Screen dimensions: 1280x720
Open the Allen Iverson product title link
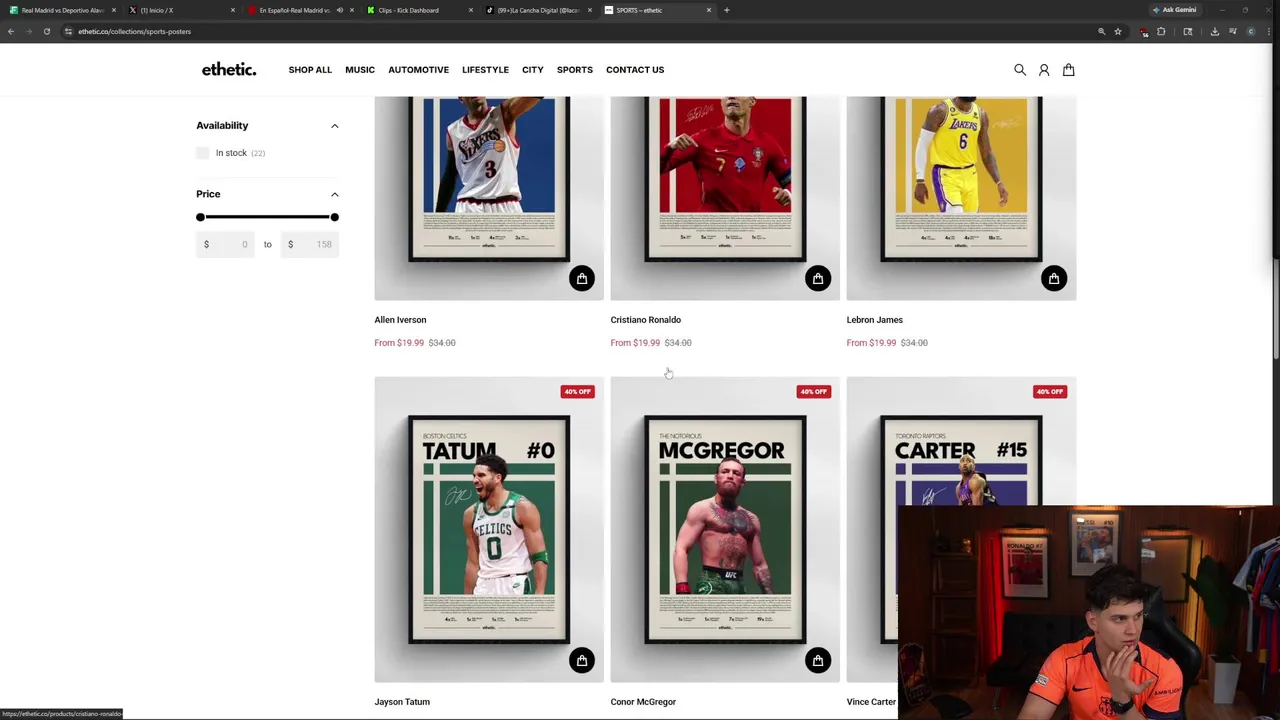pyautogui.click(x=400, y=320)
